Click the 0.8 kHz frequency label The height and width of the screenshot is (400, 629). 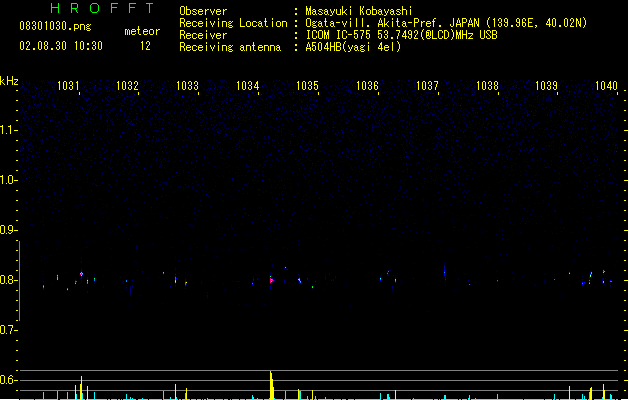[8, 280]
